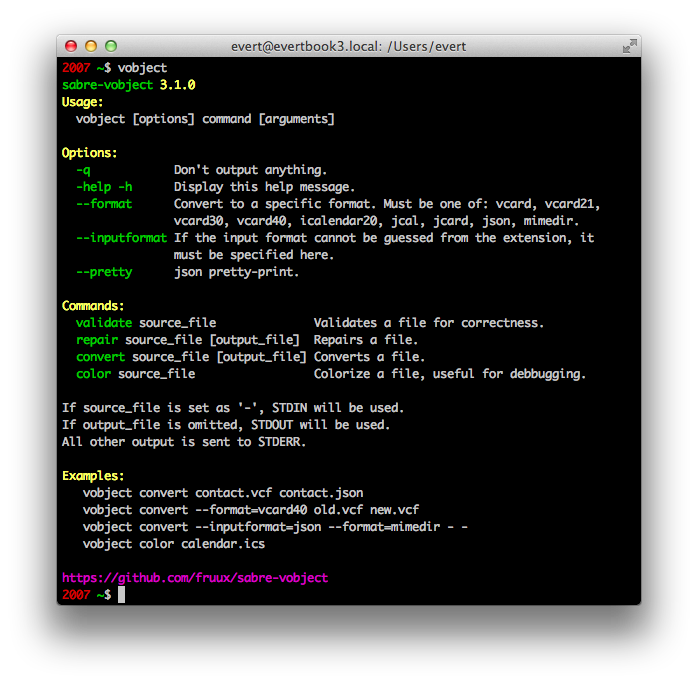698x684 pixels.
Task: Click the green zoom window button
Action: pyautogui.click(x=111, y=46)
